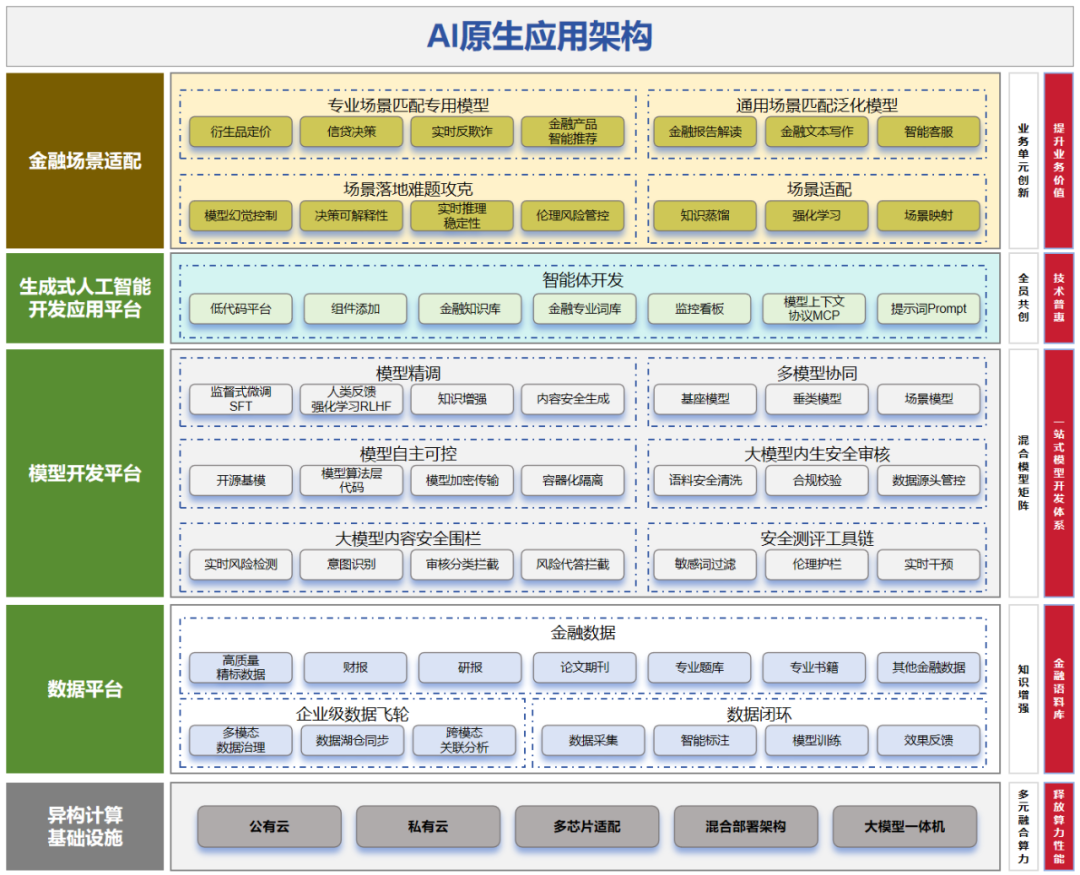This screenshot has width=1080, height=875.
Task: Select the 数据湖仓同步 box
Action: point(353,740)
